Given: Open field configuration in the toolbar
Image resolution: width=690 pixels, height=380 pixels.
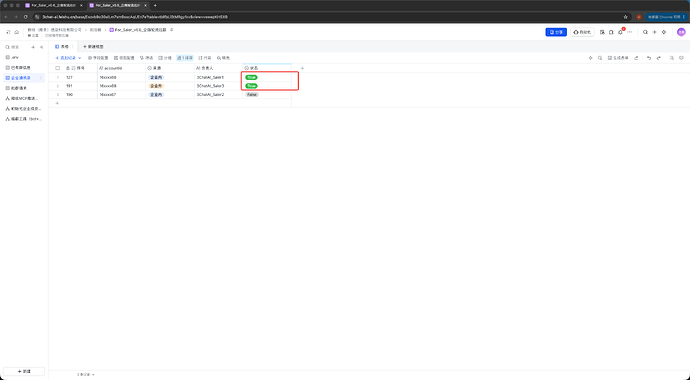Looking at the screenshot, I should point(98,58).
